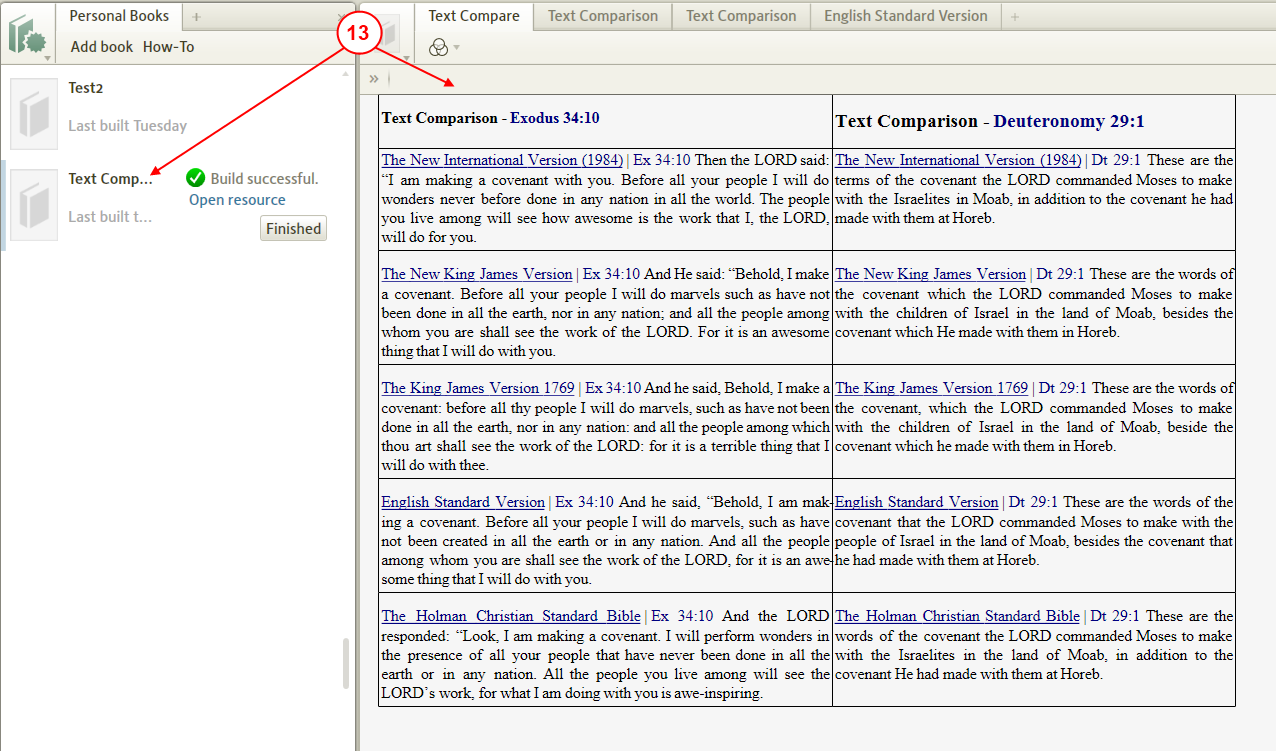Image resolution: width=1276 pixels, height=751 pixels.
Task: Add a new tab next to Personal Books
Action: [196, 17]
